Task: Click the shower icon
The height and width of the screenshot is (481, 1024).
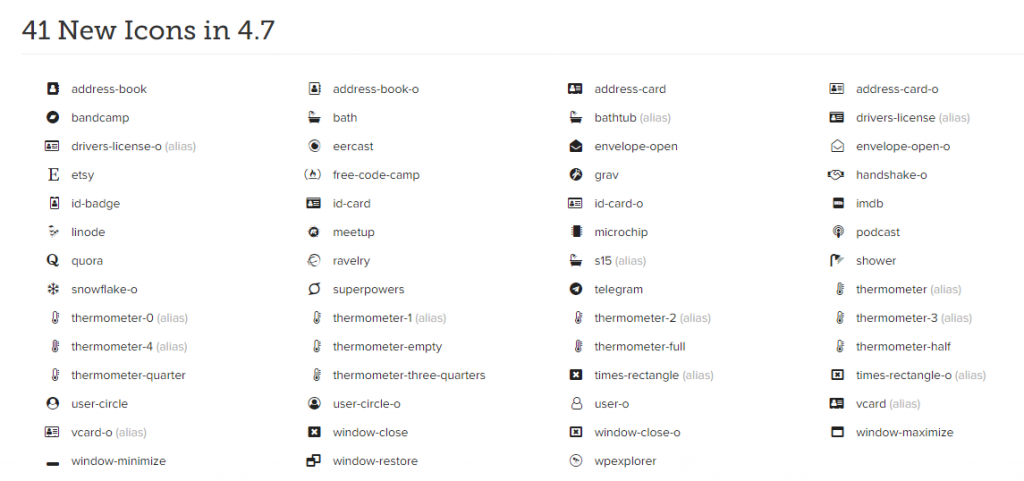Action: (x=837, y=260)
